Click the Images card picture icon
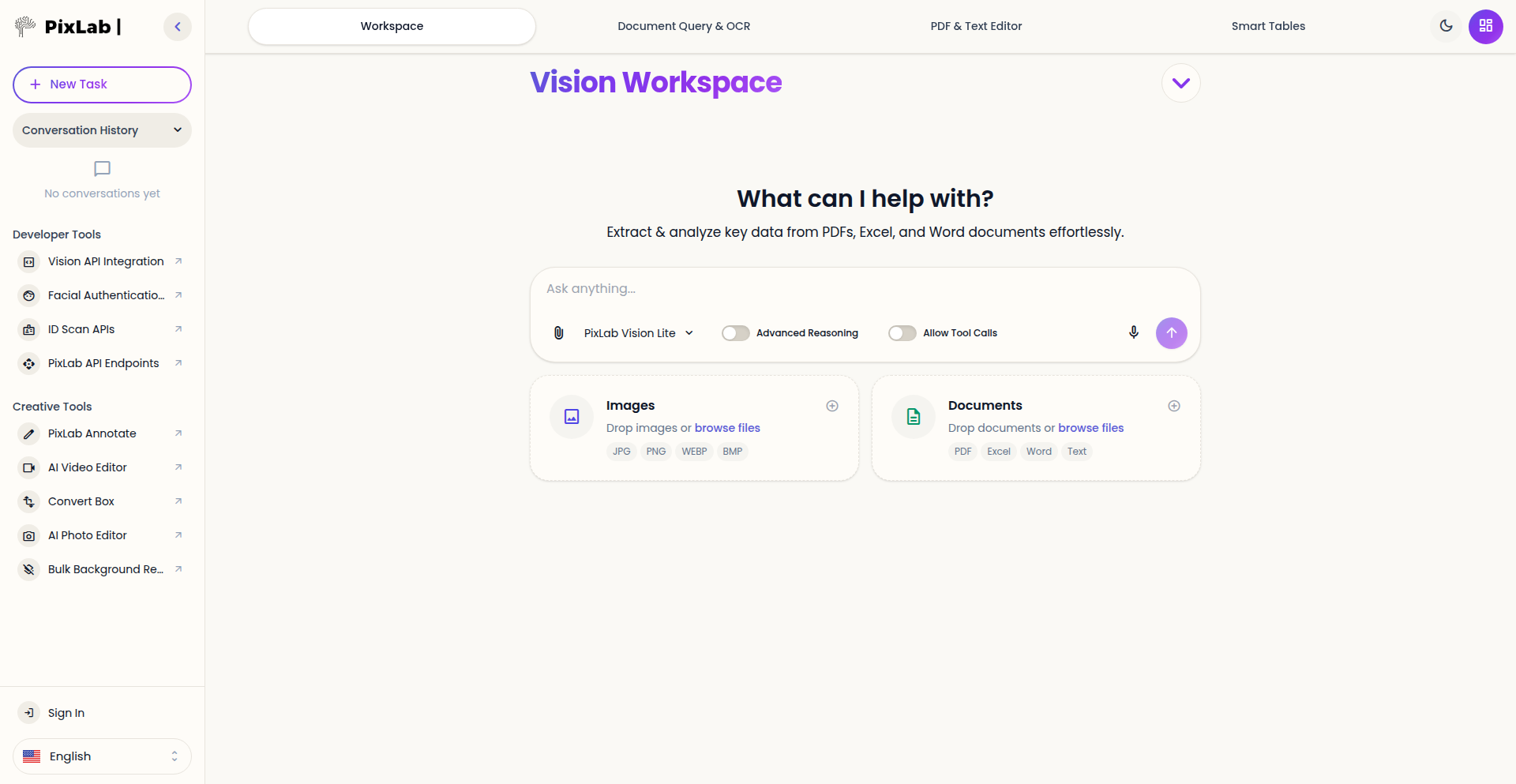This screenshot has height=784, width=1516. coord(572,416)
